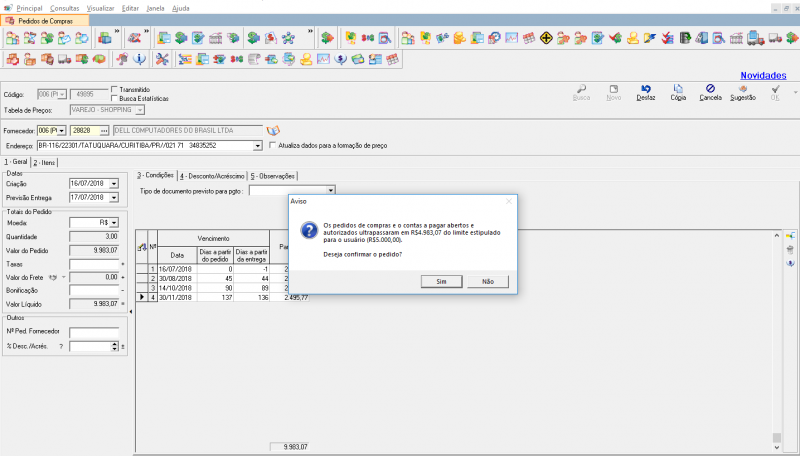Click the Nº Ped. Fornecedor input field
The image size is (800, 456).
(93, 332)
